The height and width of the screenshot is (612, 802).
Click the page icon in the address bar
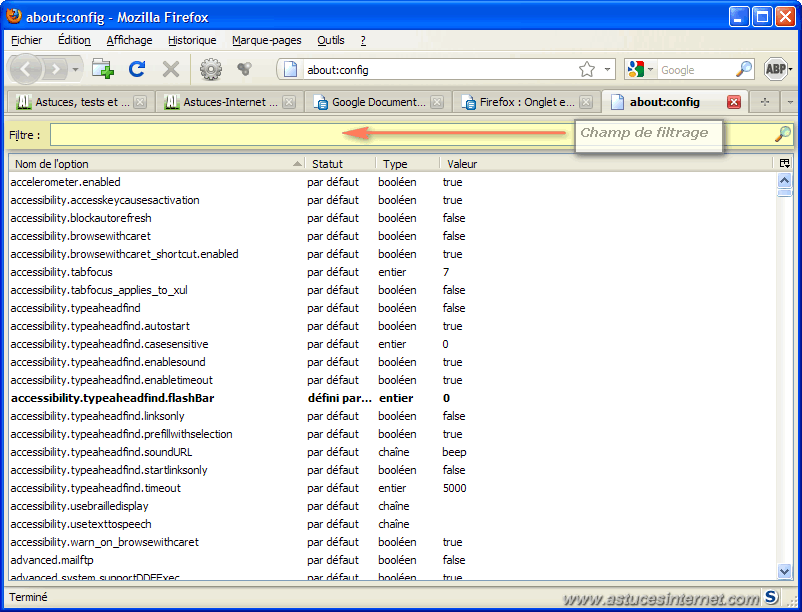290,69
